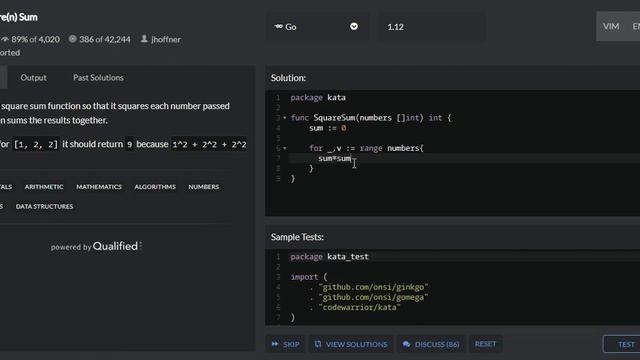Click the SKIP button
The height and width of the screenshot is (360, 640).
point(285,344)
